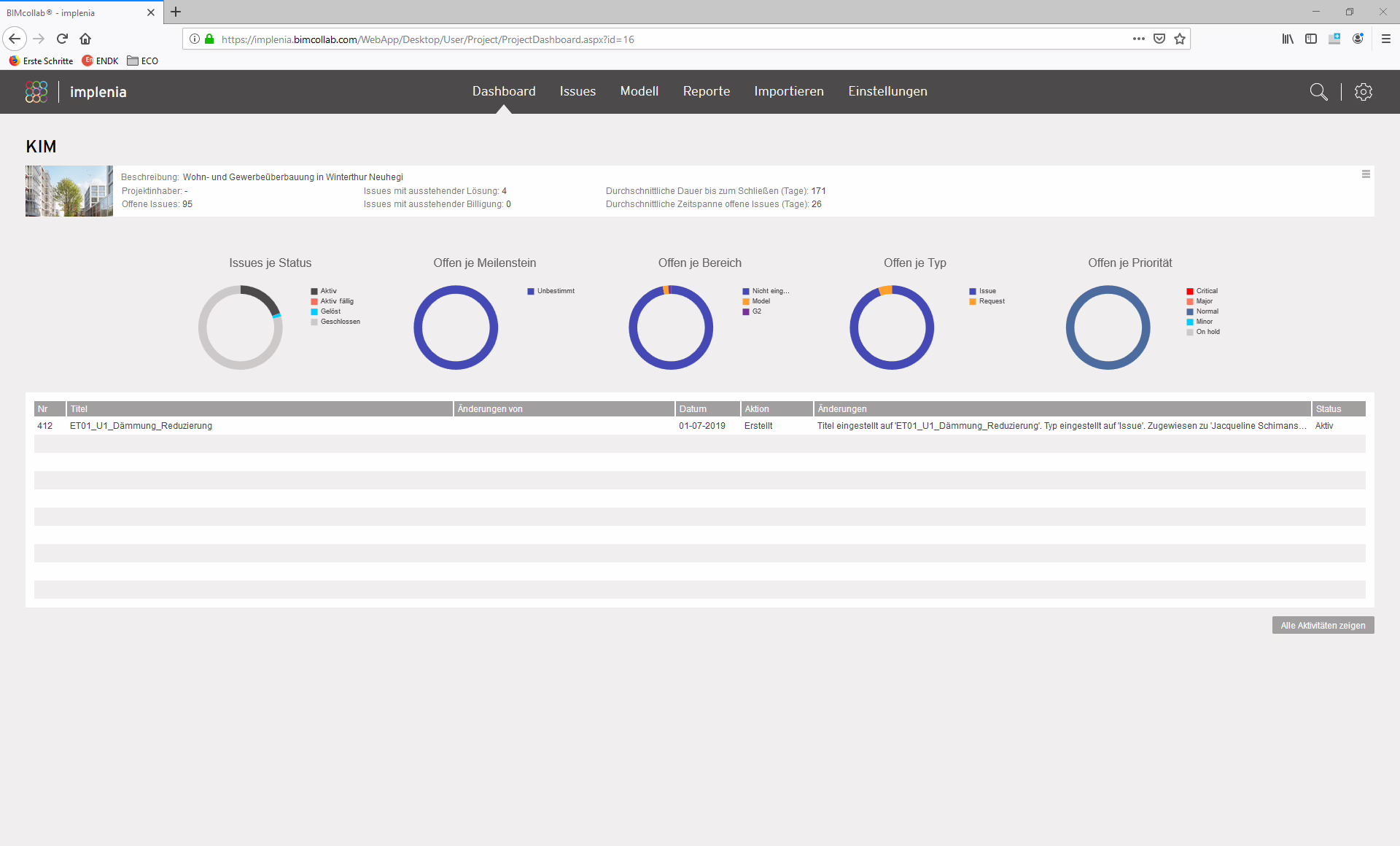Viewport: 1400px width, 846px height.
Task: Toggle Model legend in Bereich chart
Action: pos(757,301)
